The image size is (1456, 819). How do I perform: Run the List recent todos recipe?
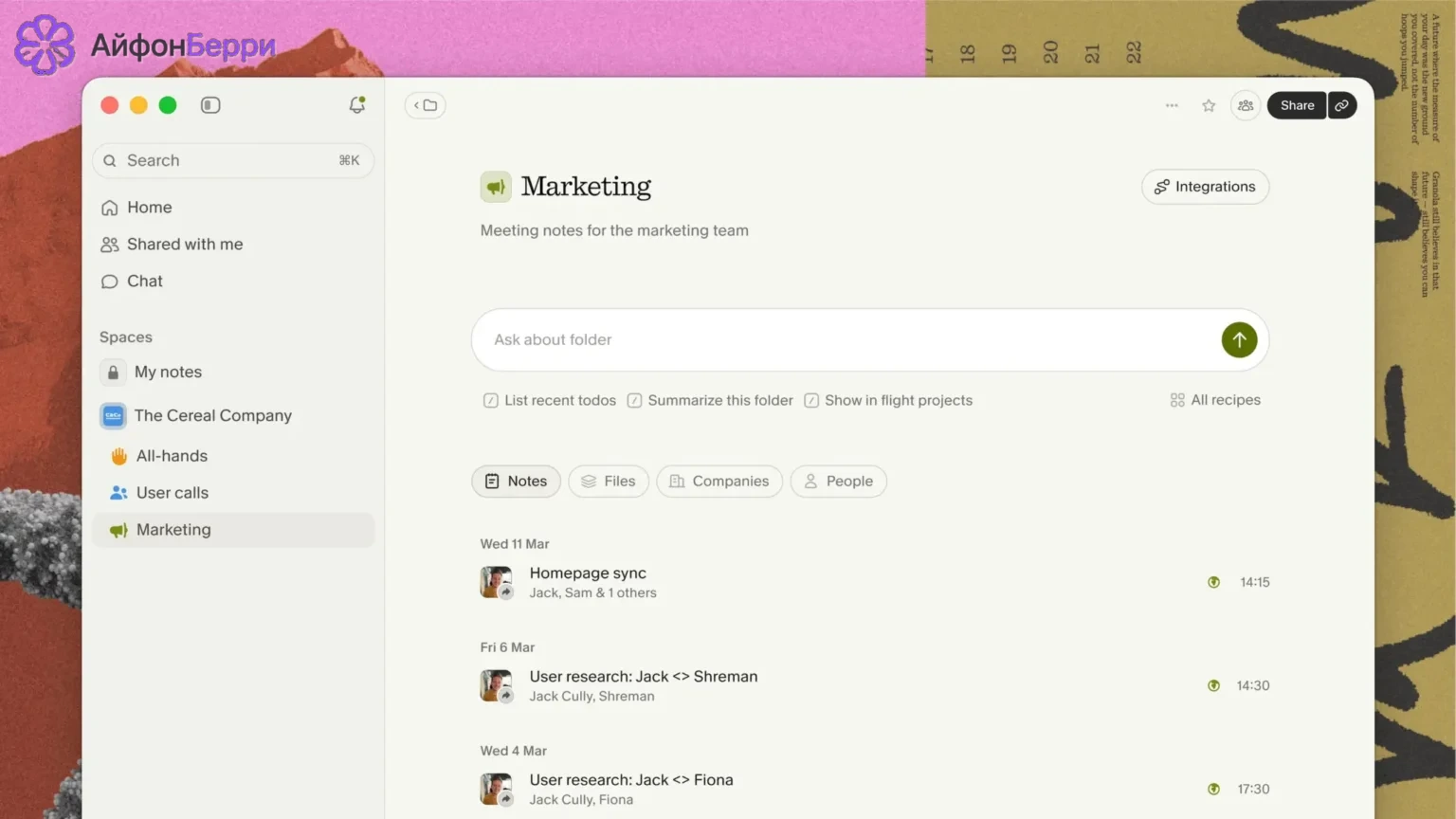550,400
